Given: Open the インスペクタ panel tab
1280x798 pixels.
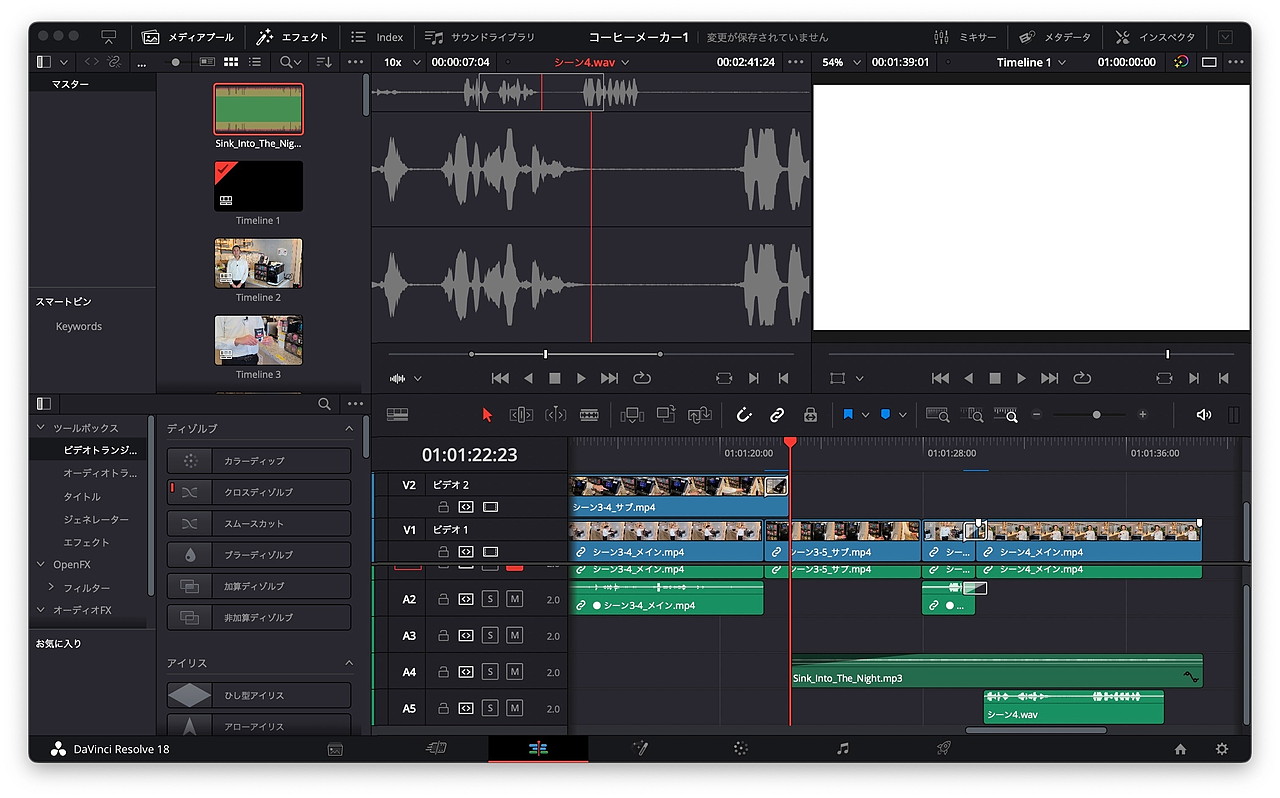Looking at the screenshot, I should 1155,37.
